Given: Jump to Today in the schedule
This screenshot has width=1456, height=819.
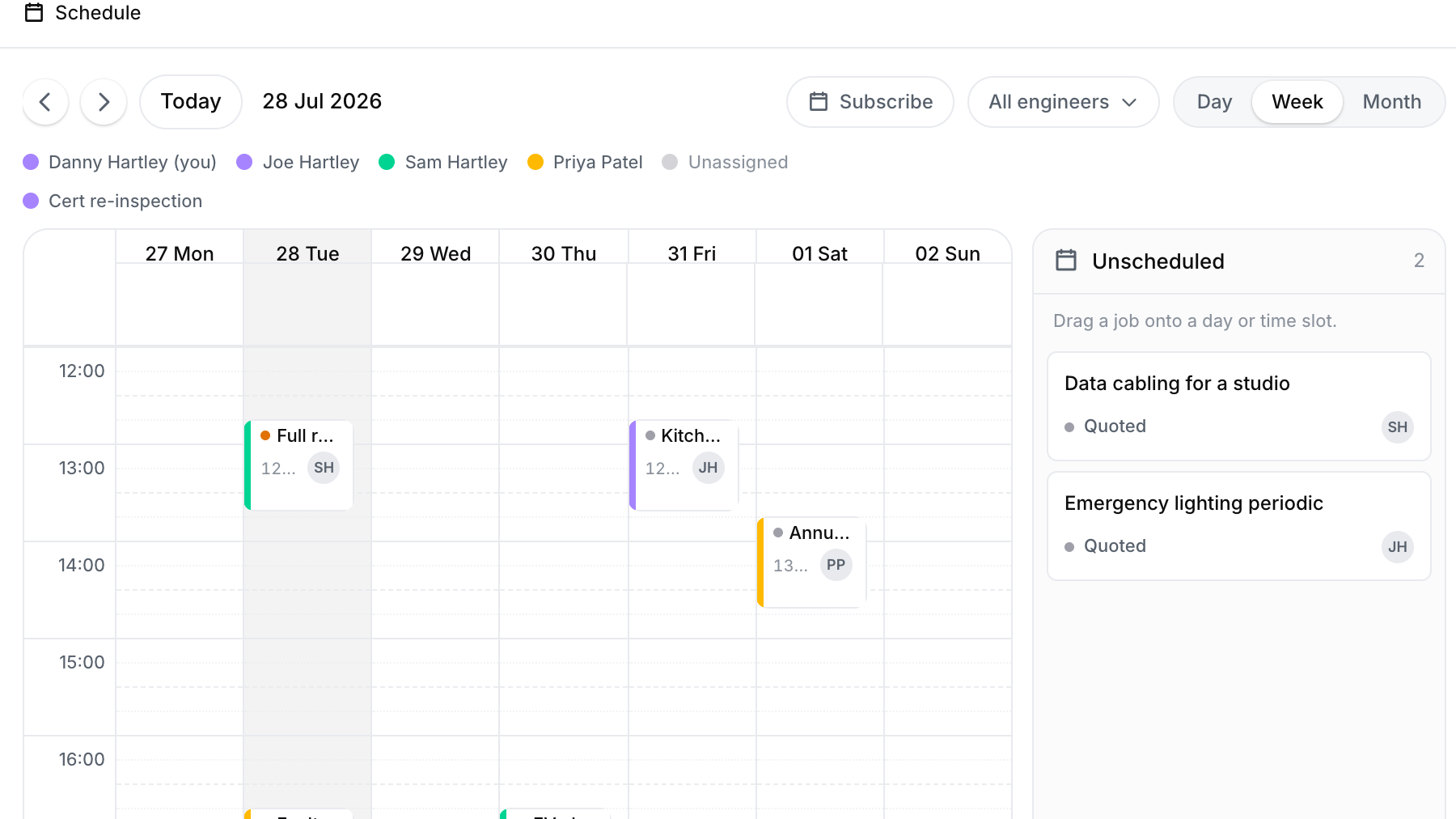Looking at the screenshot, I should (x=191, y=102).
